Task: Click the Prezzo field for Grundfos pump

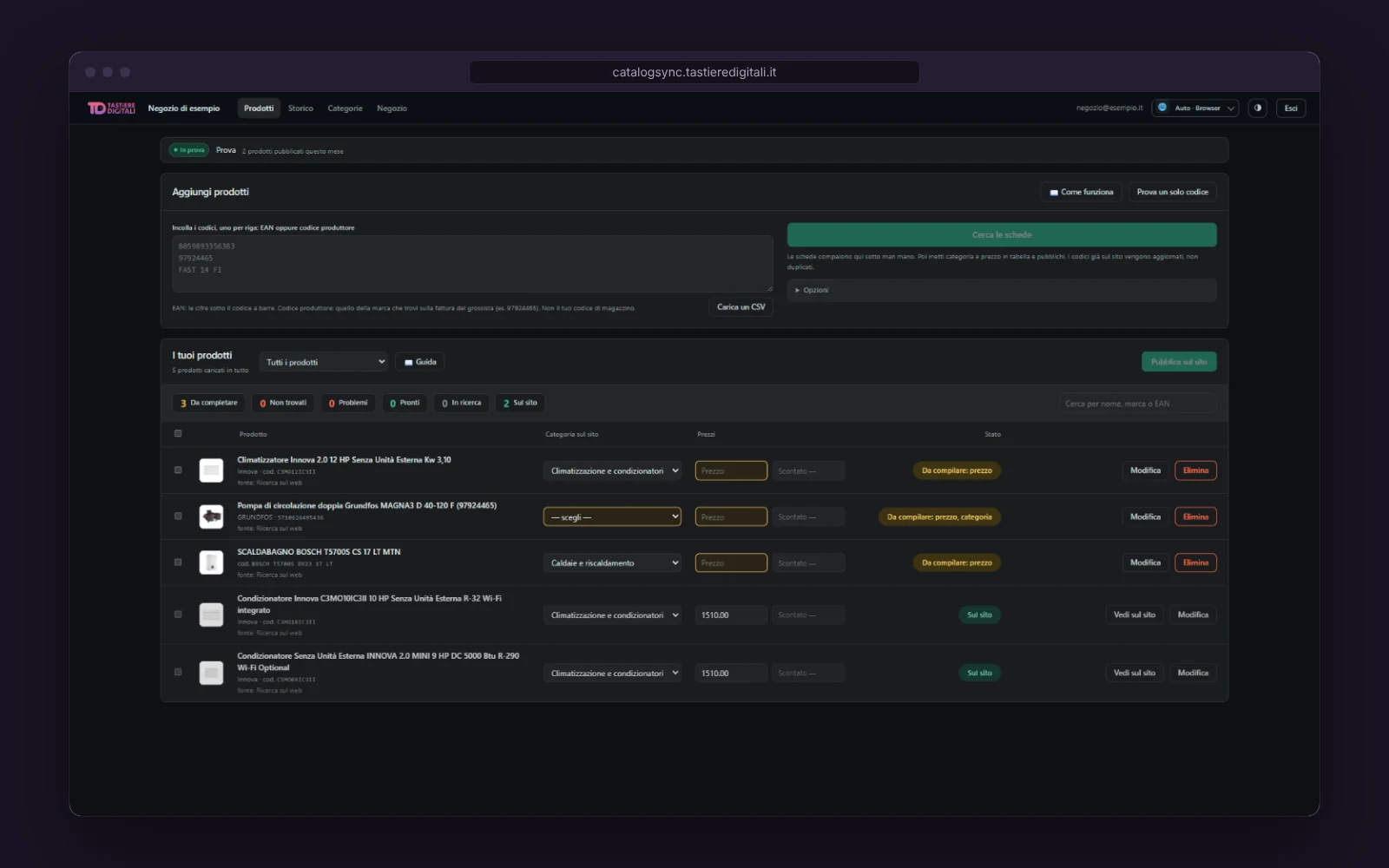Action: [x=731, y=516]
